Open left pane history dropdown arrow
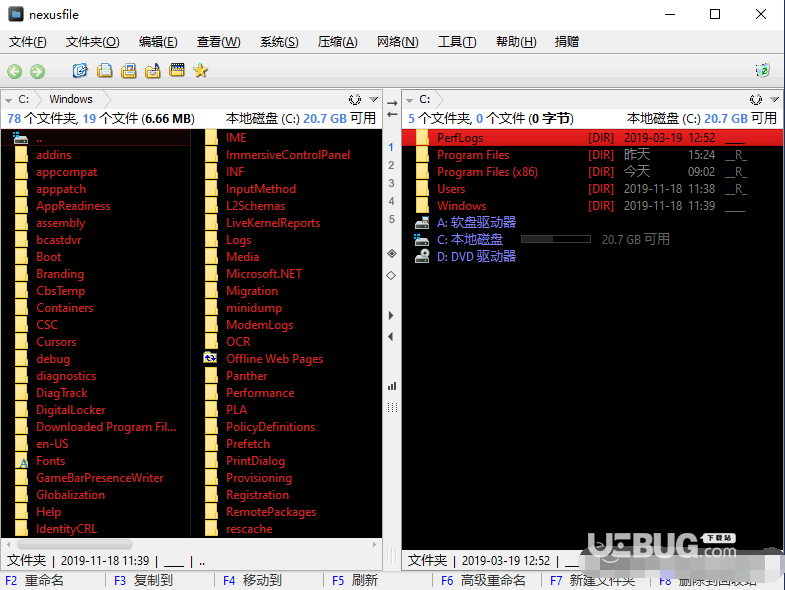Viewport: 785px width, 590px height. 373,99
